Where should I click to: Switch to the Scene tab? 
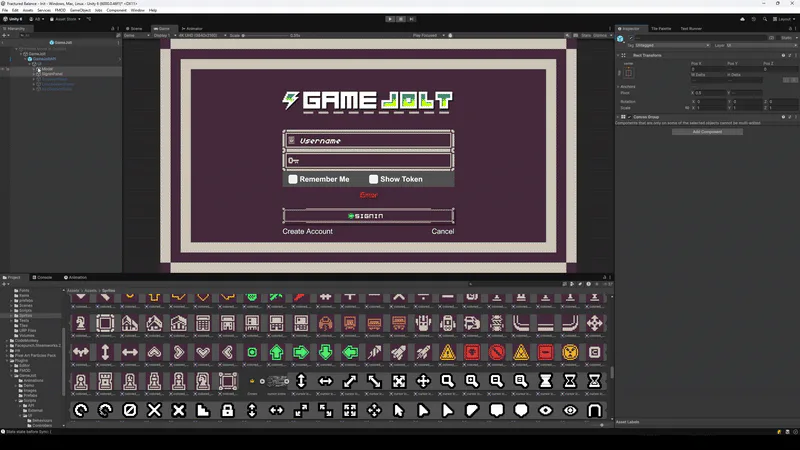tap(136, 29)
